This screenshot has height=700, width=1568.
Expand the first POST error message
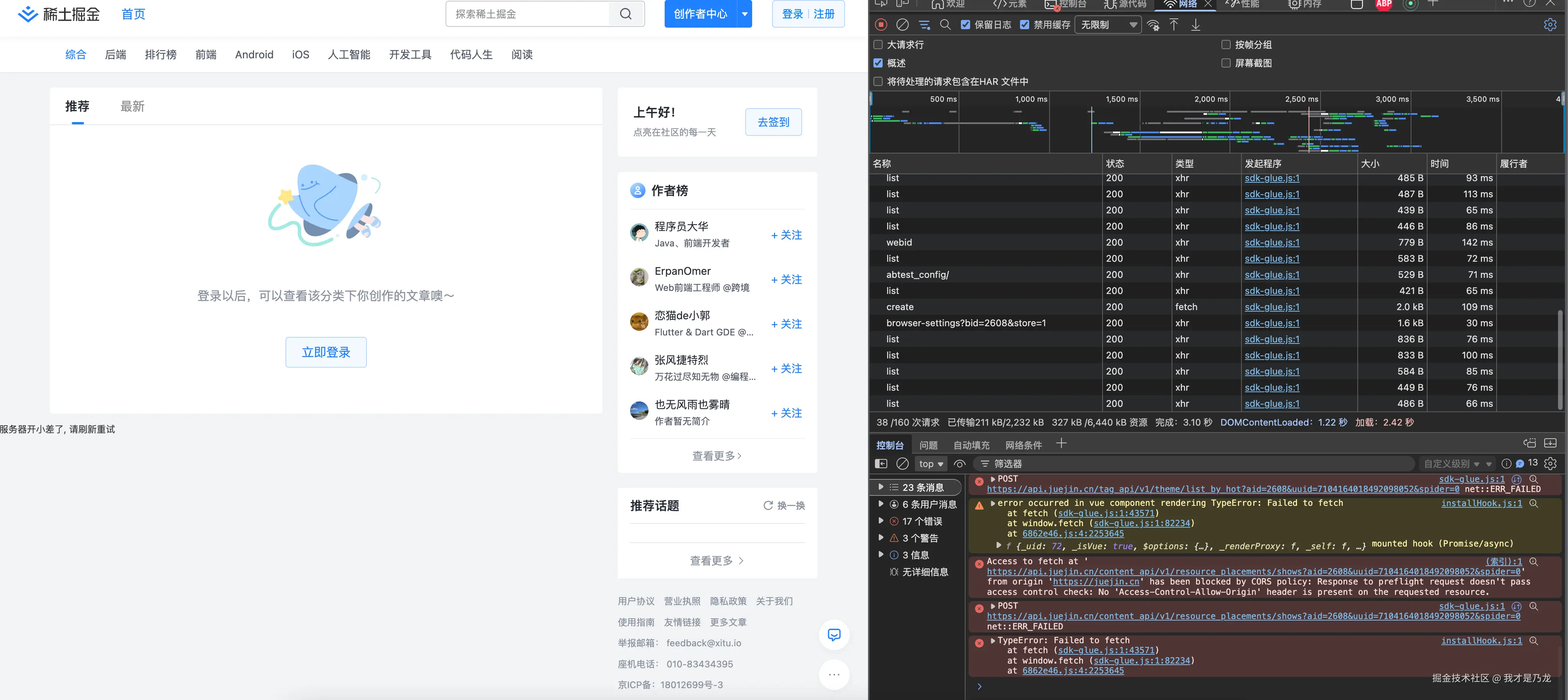click(994, 479)
